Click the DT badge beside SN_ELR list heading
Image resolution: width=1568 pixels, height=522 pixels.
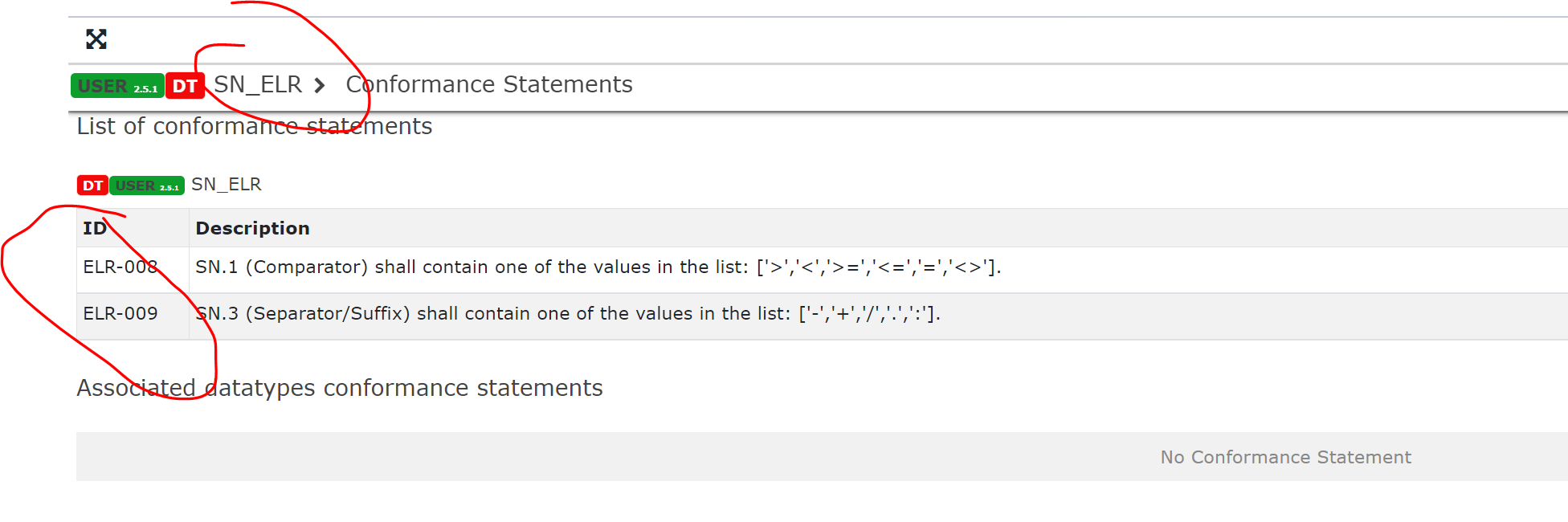pos(92,185)
